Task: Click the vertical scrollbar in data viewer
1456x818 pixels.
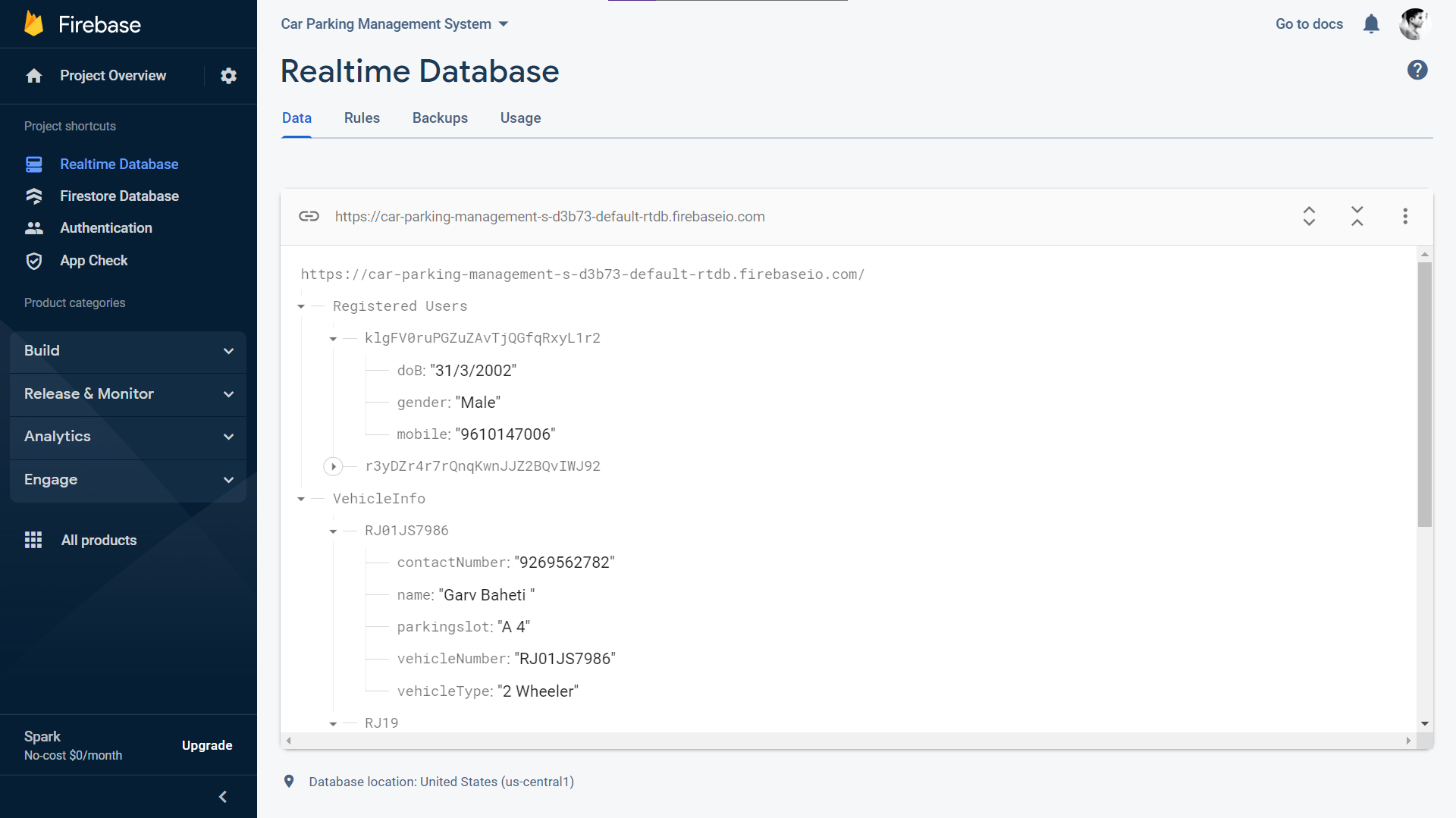Action: click(x=1425, y=394)
